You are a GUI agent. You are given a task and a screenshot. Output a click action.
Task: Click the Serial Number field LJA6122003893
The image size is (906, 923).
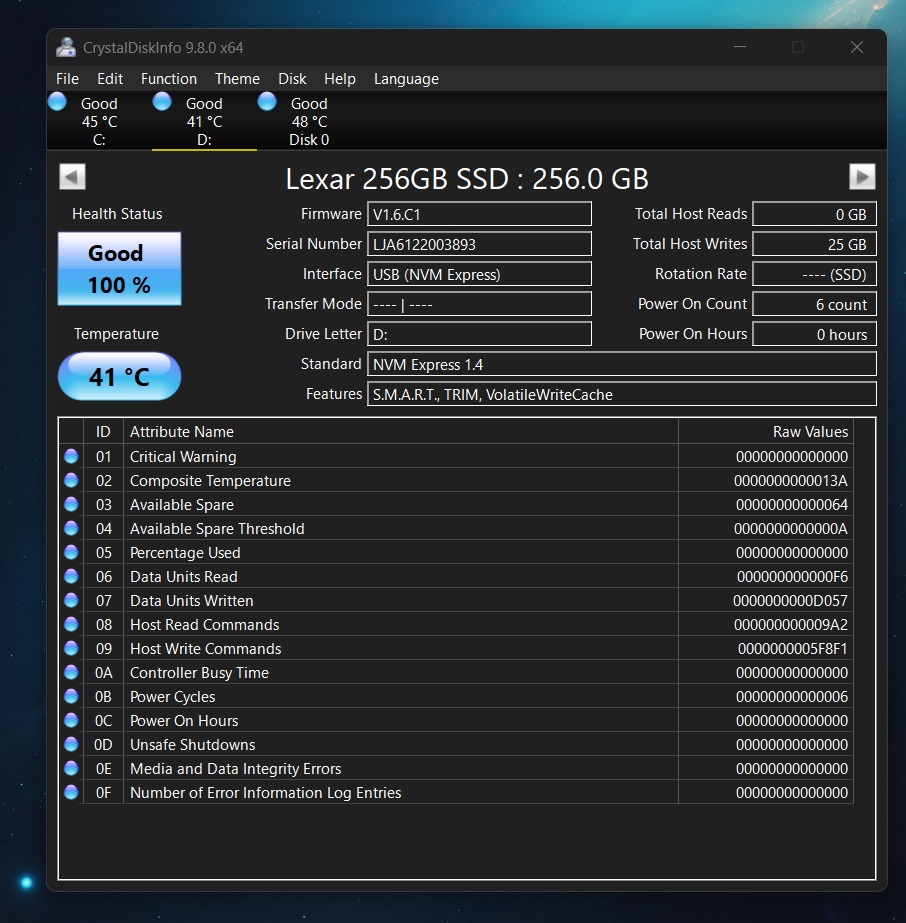tap(479, 244)
